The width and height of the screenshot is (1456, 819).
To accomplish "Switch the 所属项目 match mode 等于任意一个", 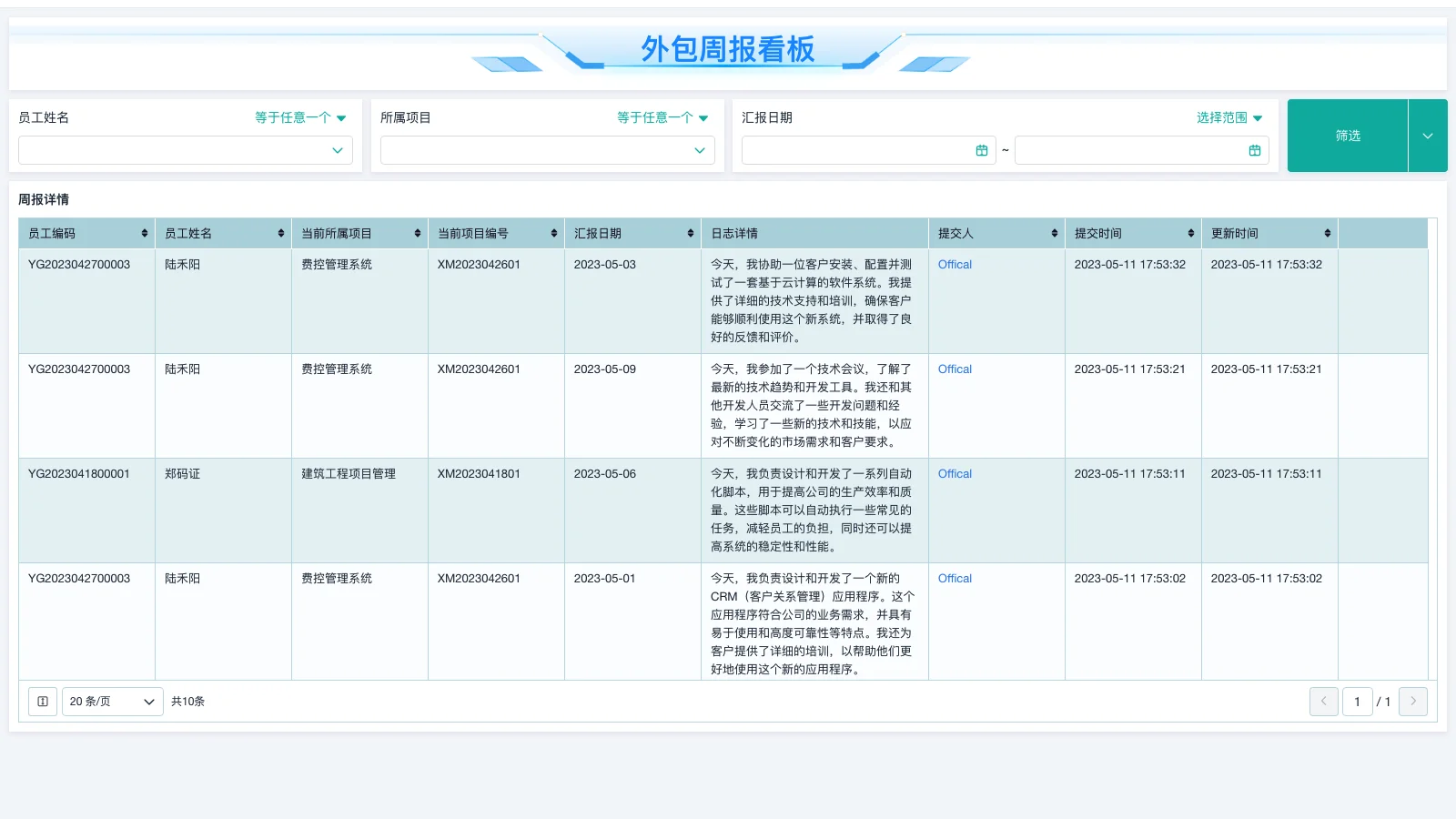I will [659, 117].
